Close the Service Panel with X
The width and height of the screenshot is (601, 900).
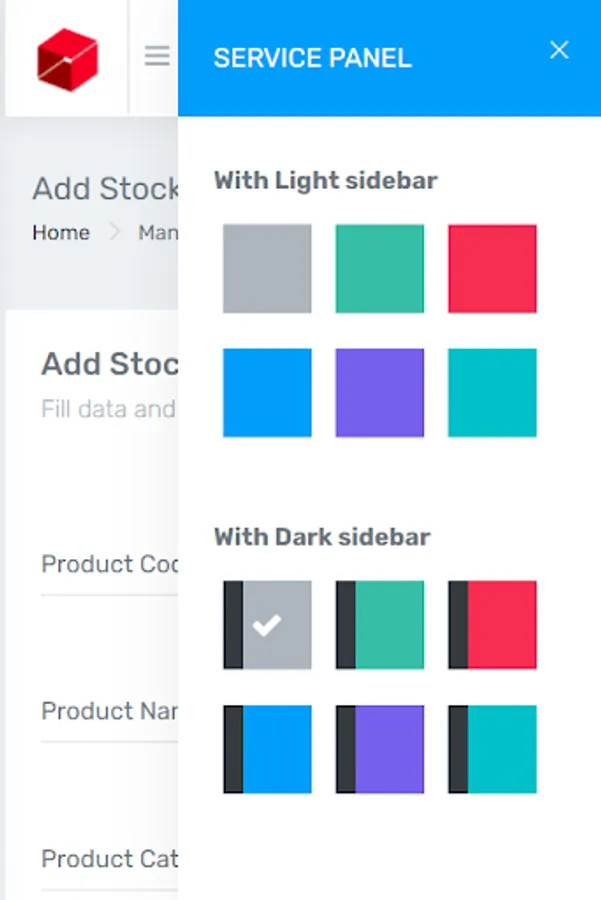[x=559, y=50]
